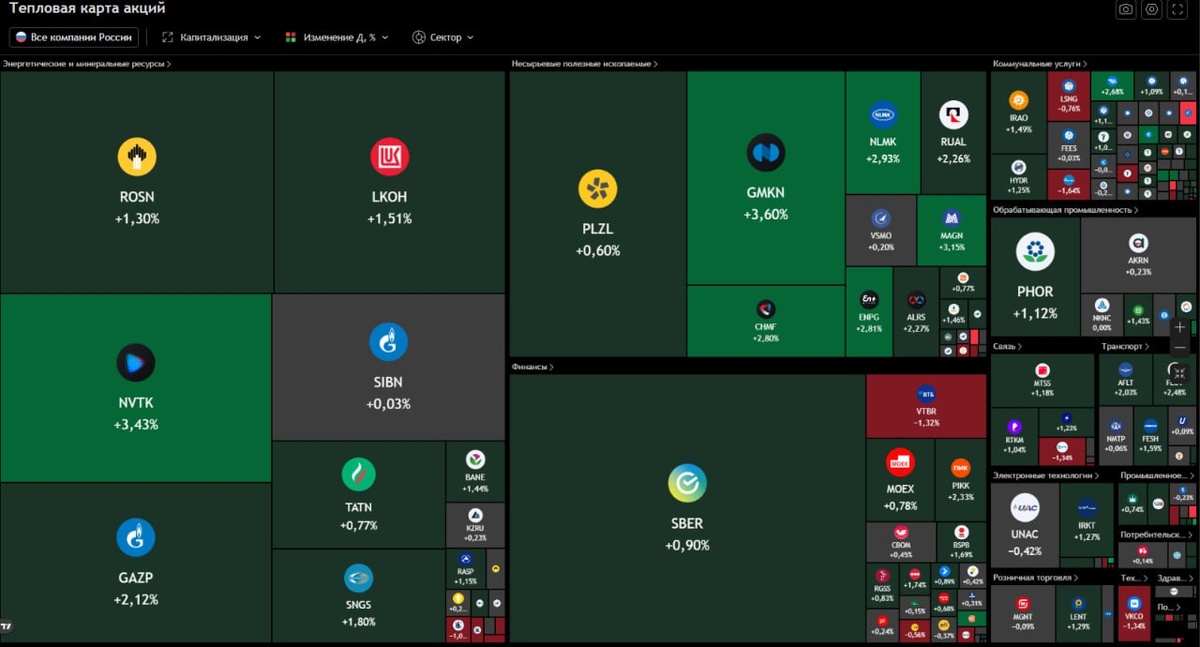This screenshot has width=1200, height=647.
Task: Take a snapshot with the camera icon
Action: pos(1126,9)
